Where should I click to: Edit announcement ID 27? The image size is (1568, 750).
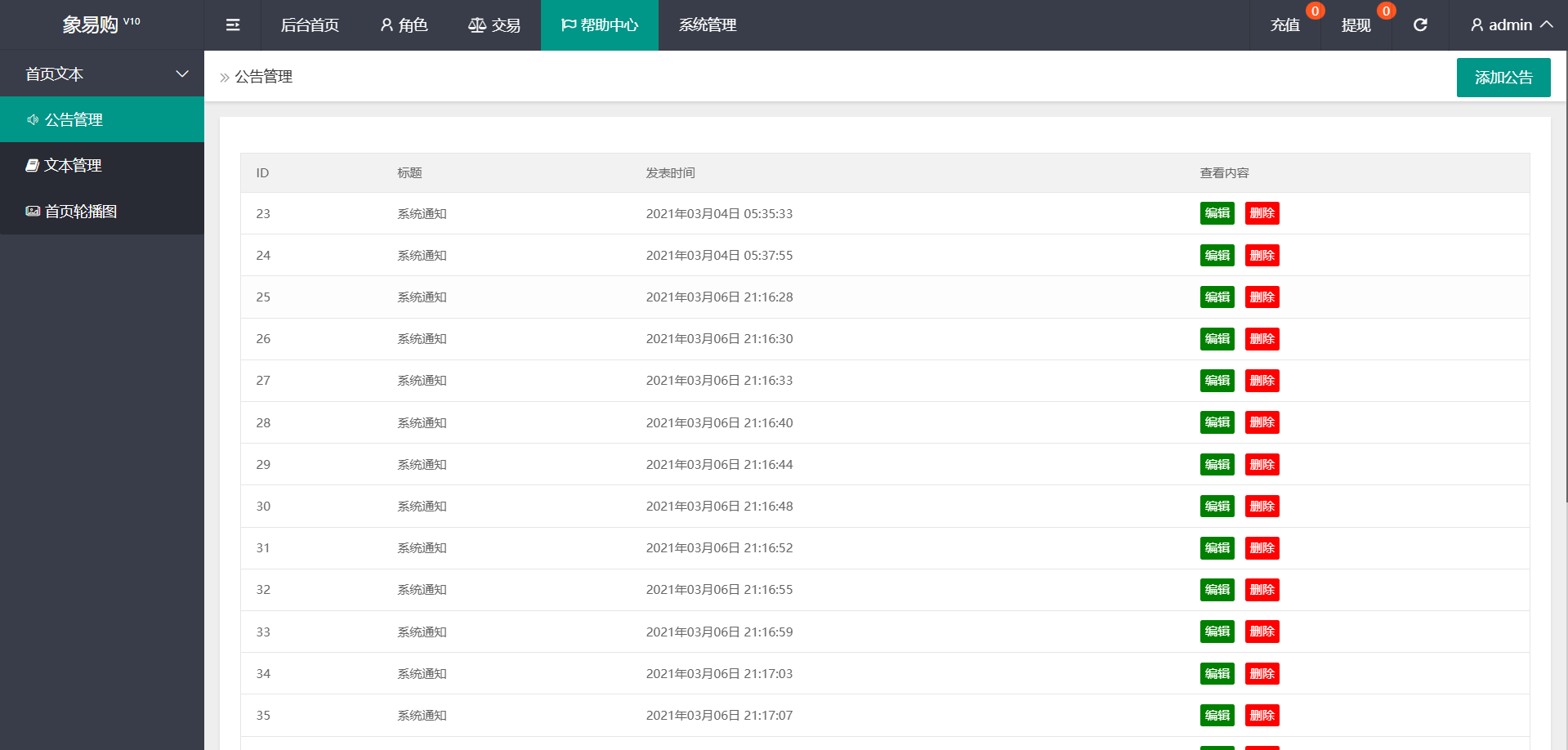coord(1217,380)
